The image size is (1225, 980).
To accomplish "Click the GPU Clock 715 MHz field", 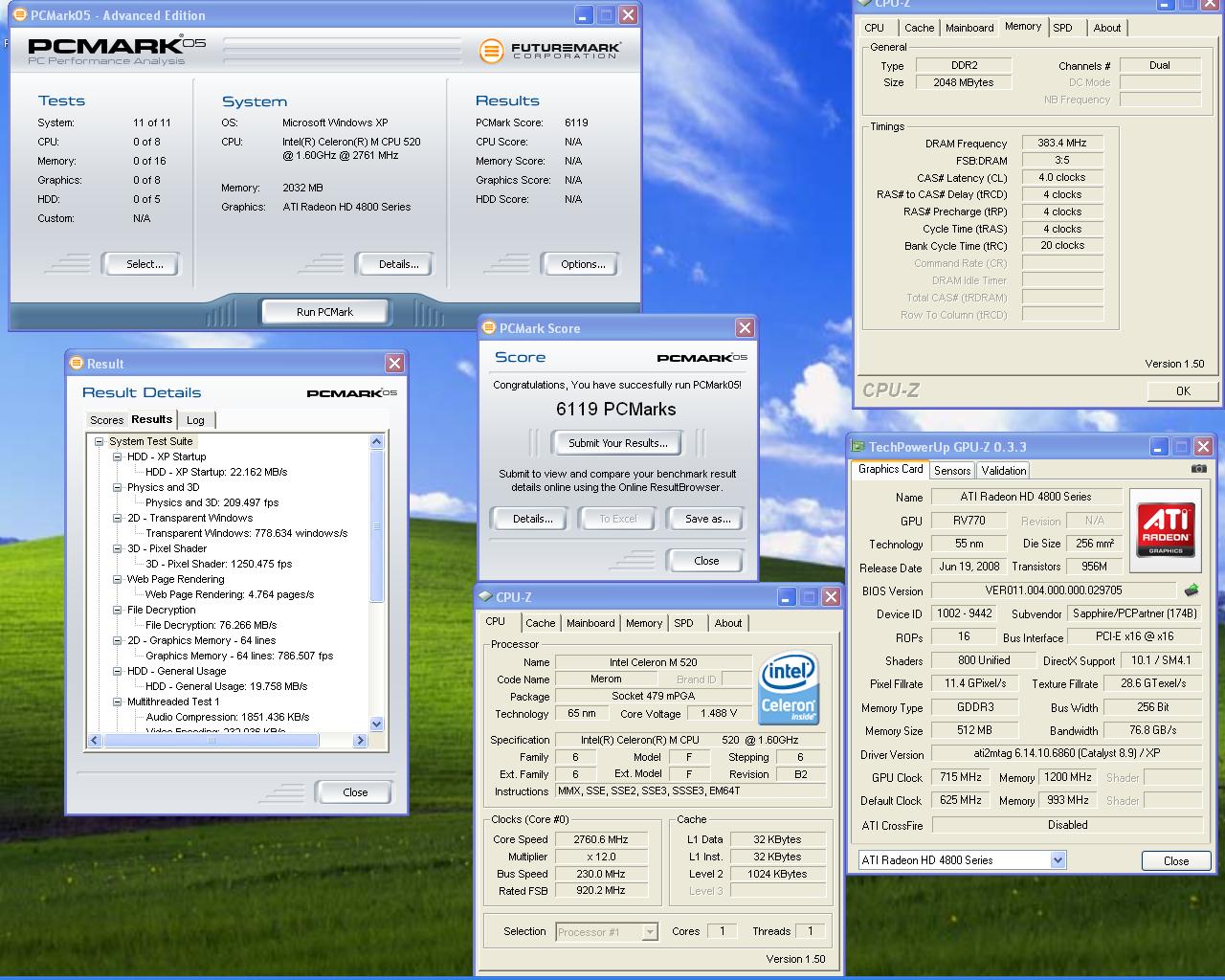I will [x=960, y=777].
